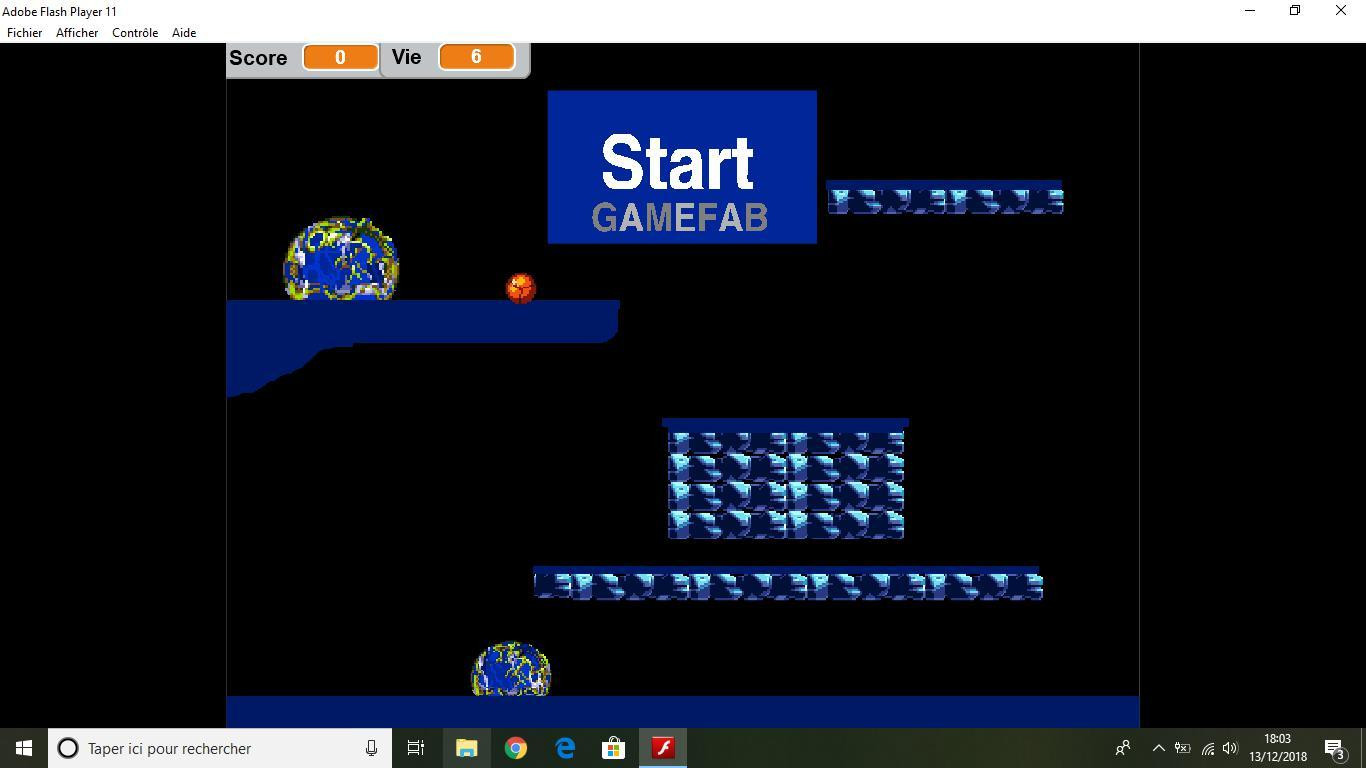Open Microsoft Store from the taskbar
The image size is (1366, 768).
tap(614, 748)
